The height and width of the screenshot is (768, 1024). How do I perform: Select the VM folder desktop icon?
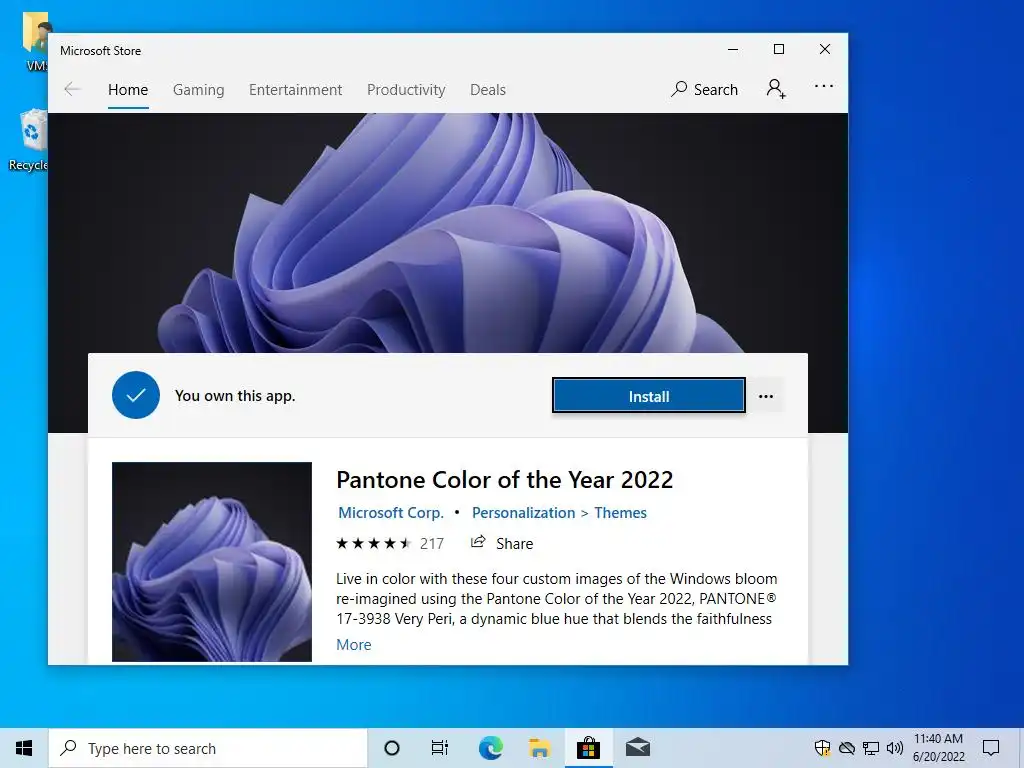pos(35,42)
